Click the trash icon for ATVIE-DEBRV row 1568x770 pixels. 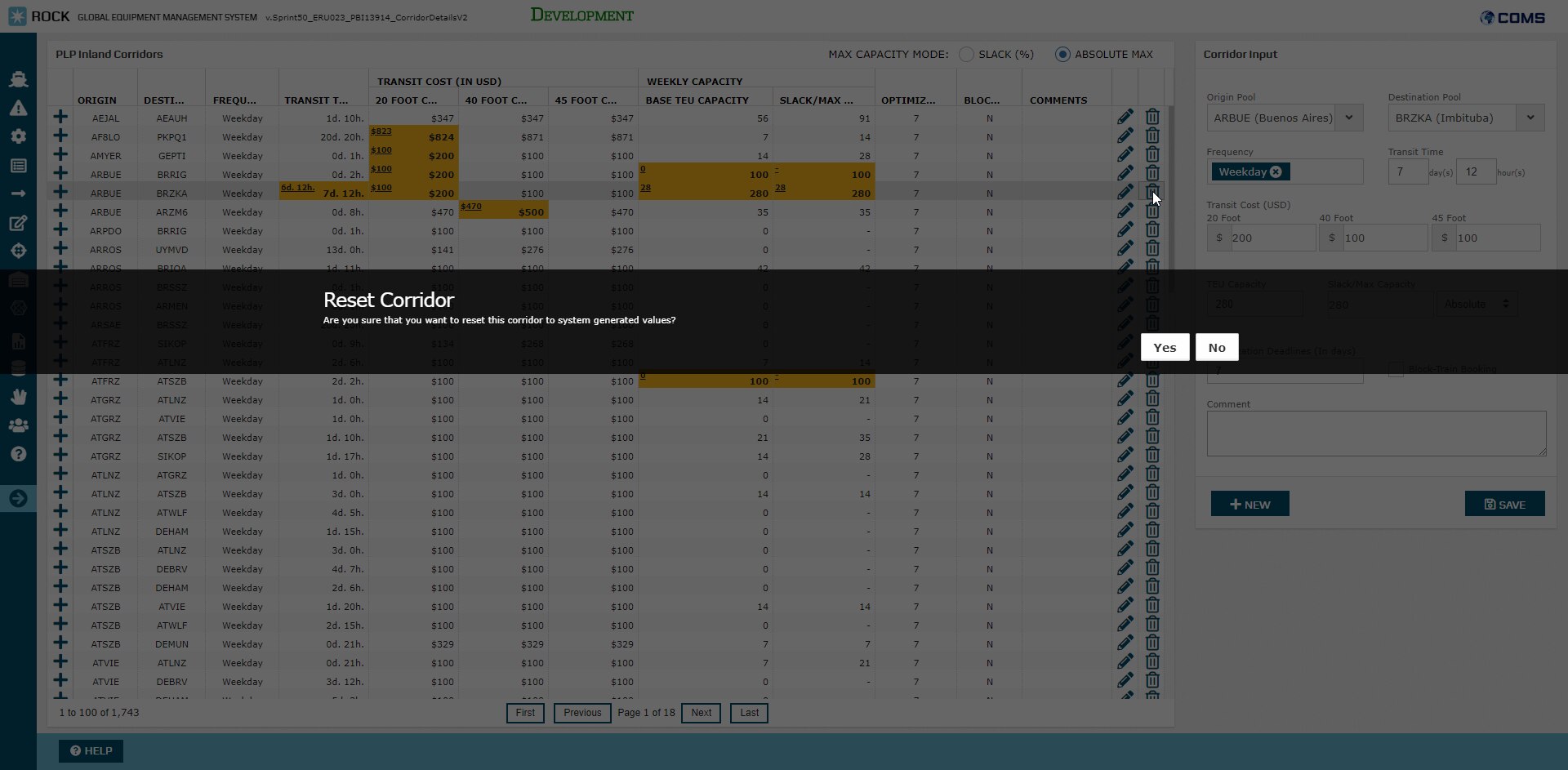point(1151,681)
